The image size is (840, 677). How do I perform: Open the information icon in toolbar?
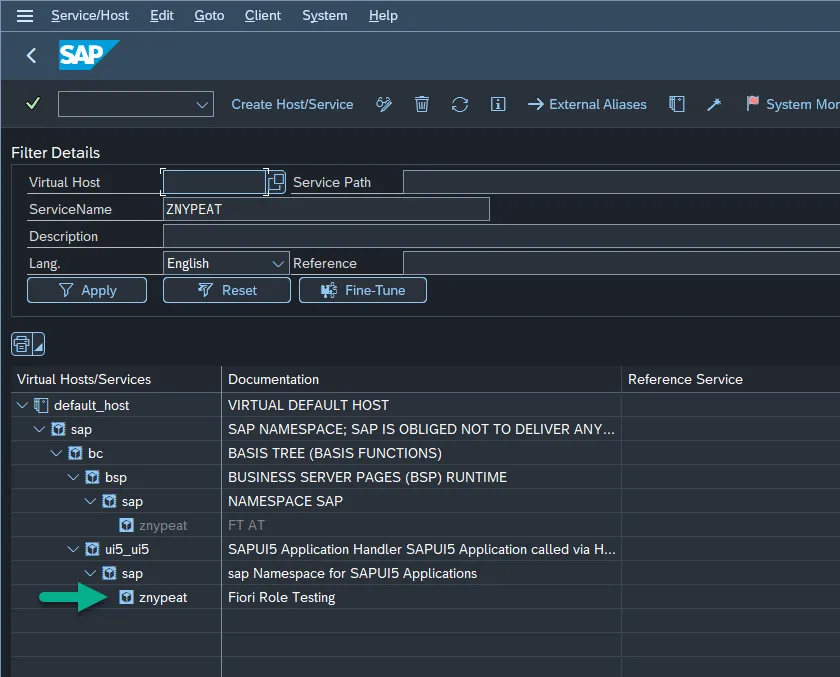[498, 104]
